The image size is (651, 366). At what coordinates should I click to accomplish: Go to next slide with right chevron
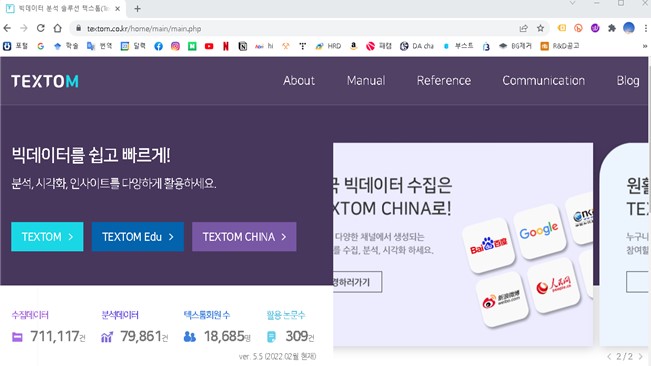point(641,356)
